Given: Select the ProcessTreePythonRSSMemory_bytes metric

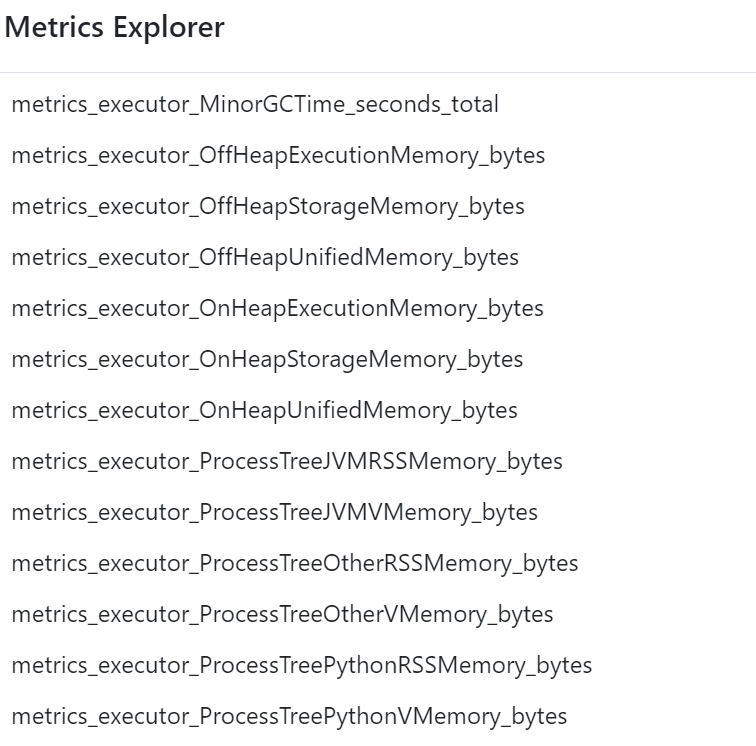Looking at the screenshot, I should [301, 665].
